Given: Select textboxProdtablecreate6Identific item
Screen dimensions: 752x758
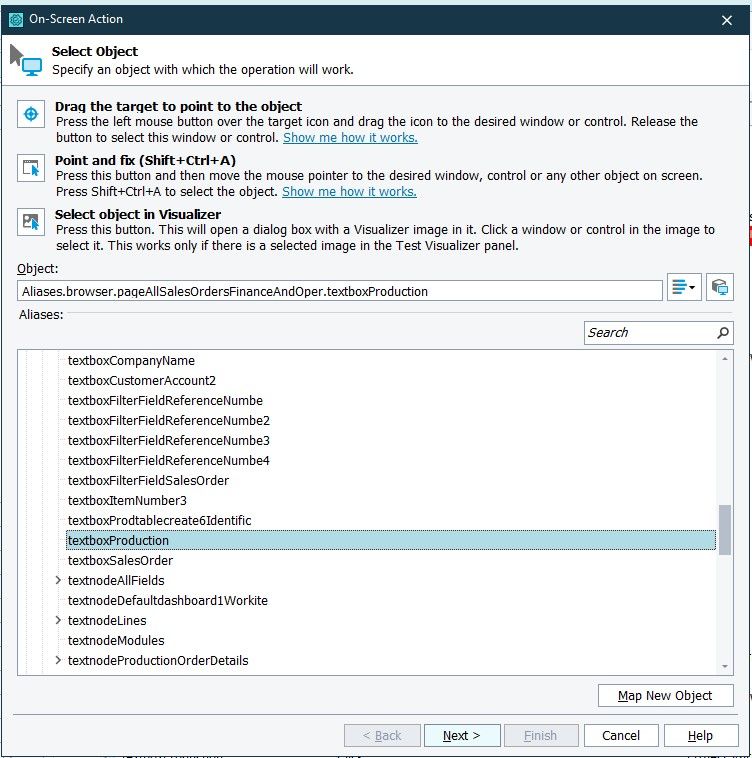Looking at the screenshot, I should (x=159, y=521).
